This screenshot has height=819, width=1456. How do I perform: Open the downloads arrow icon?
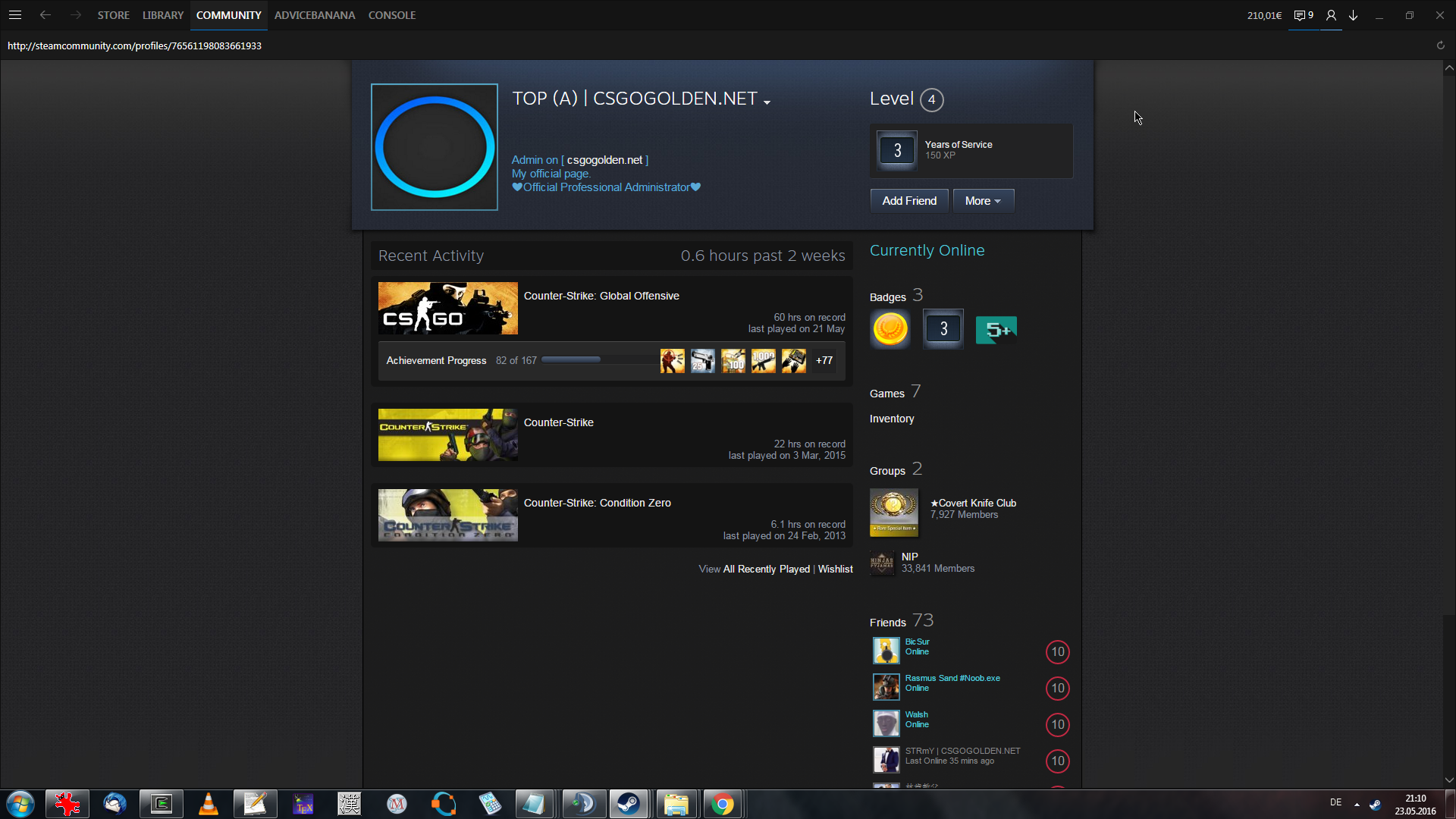tap(1353, 15)
